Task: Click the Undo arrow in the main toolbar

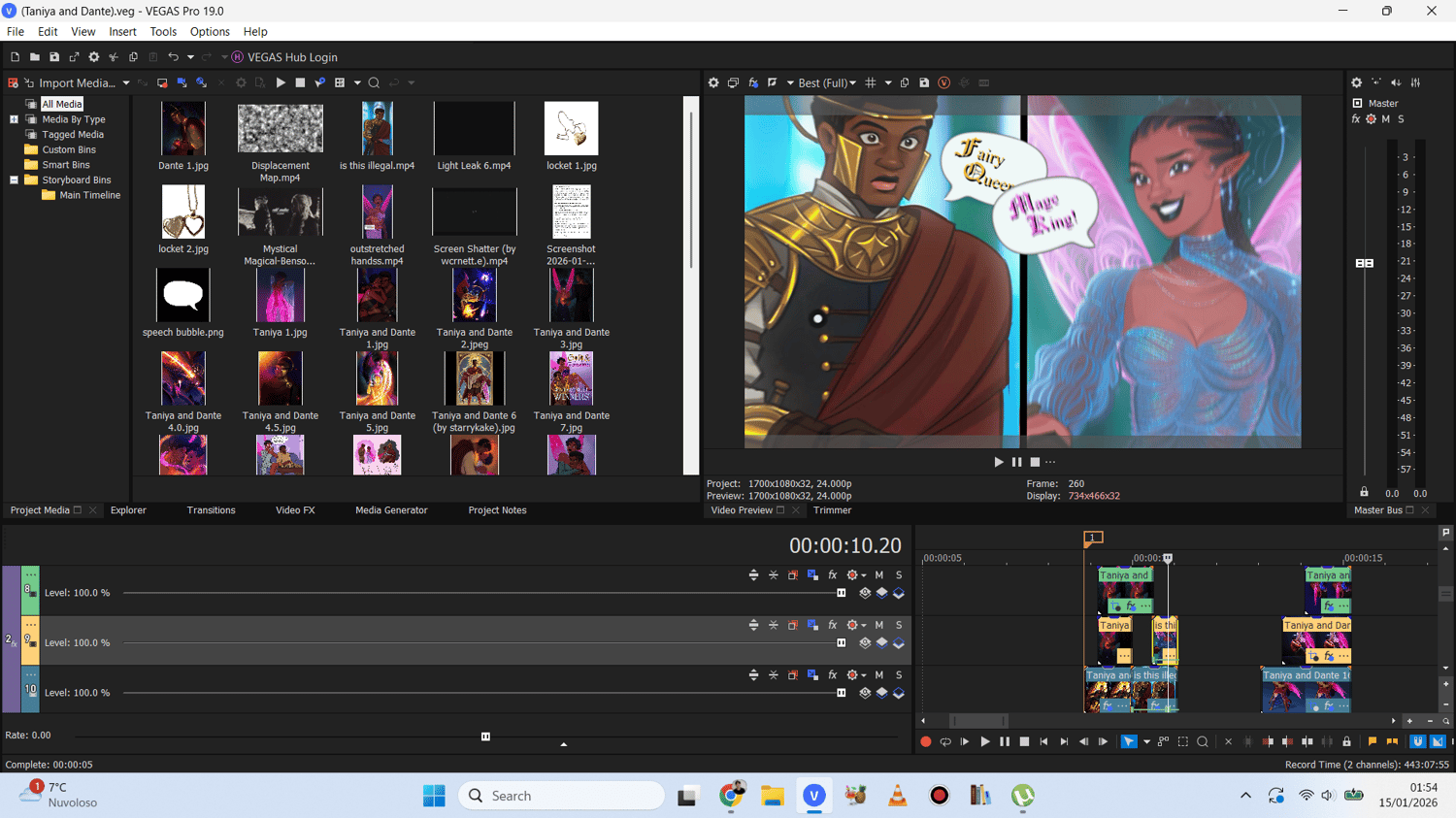Action: (173, 57)
